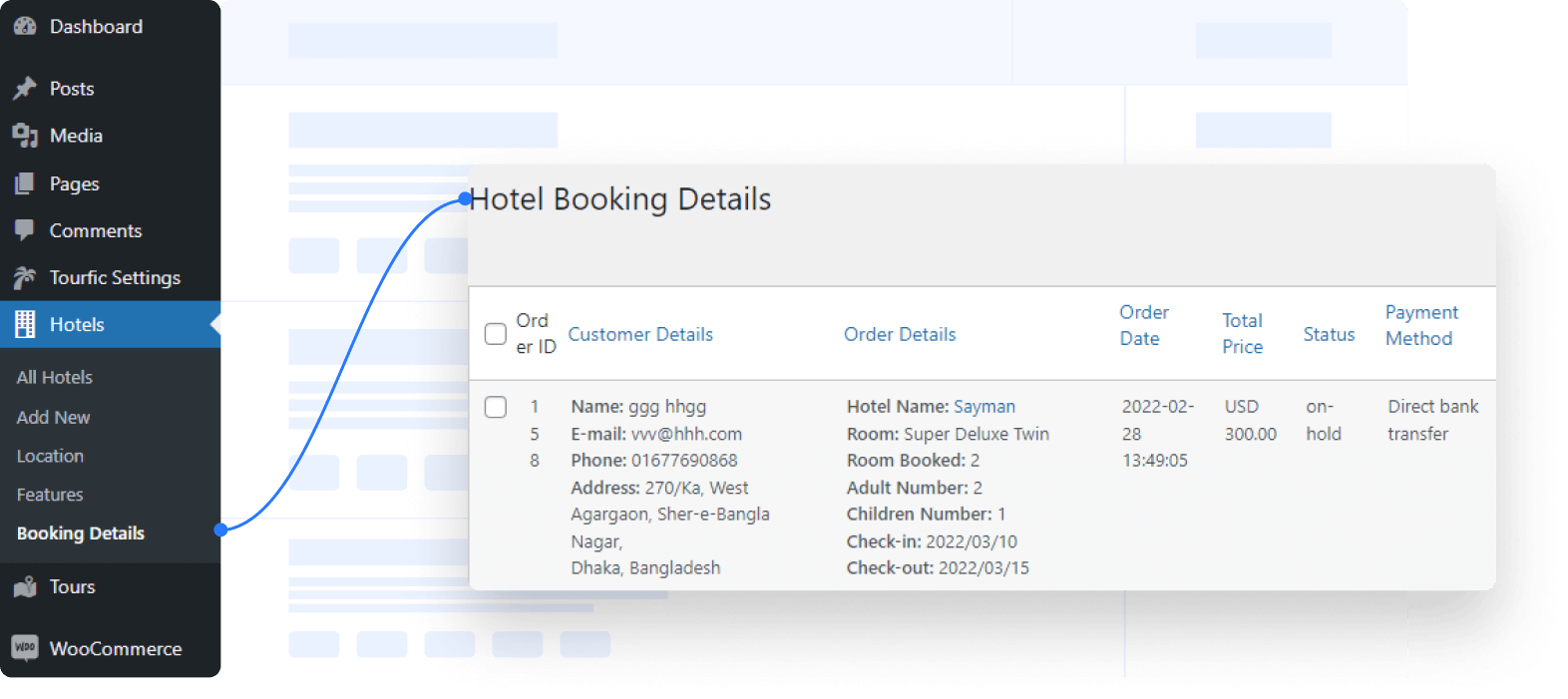The image size is (1568, 699).
Task: Click the order ID 158 cell
Action: tap(535, 434)
